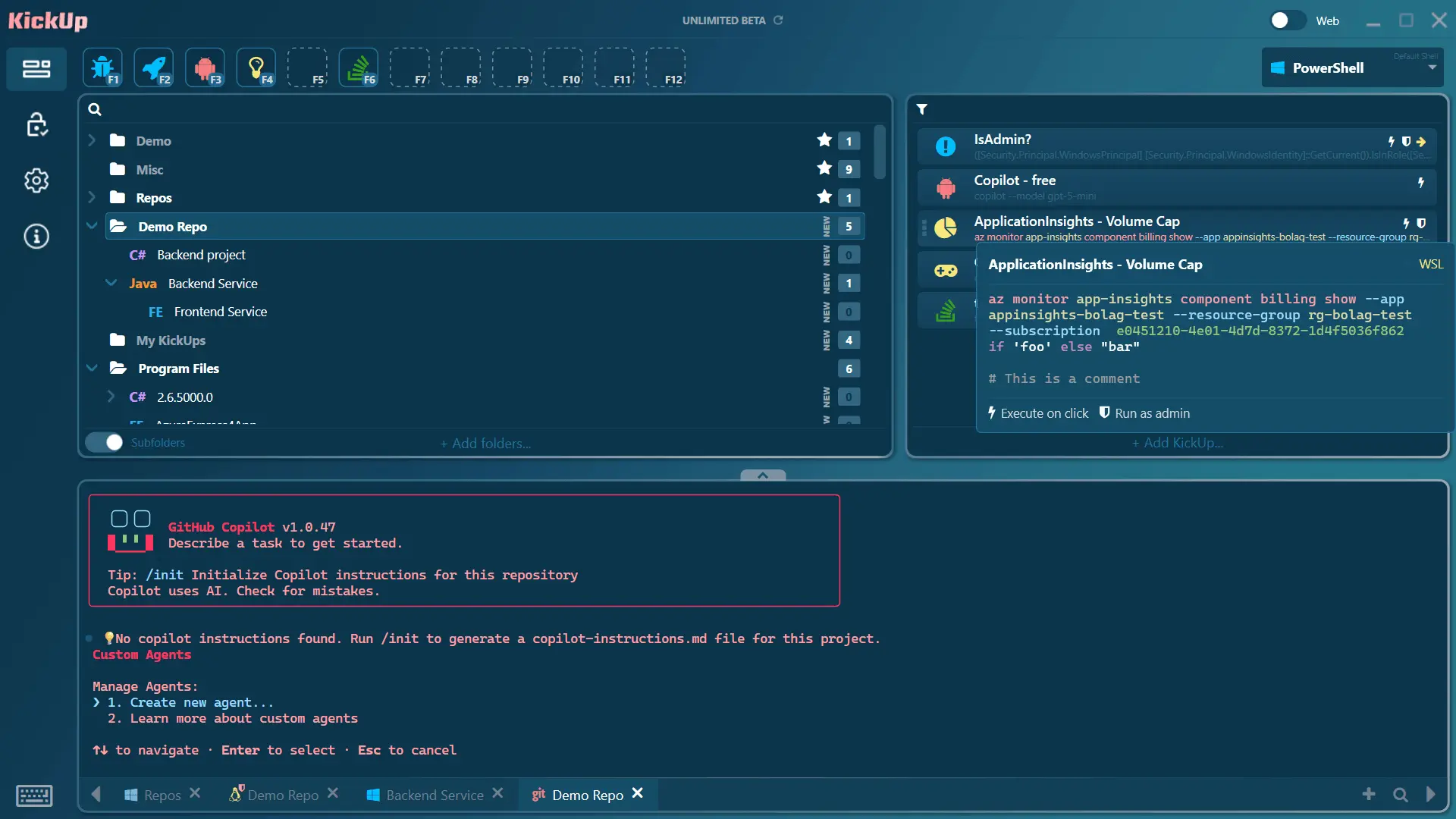Select the My KickUps folder
This screenshot has width=1456, height=819.
coord(485,340)
